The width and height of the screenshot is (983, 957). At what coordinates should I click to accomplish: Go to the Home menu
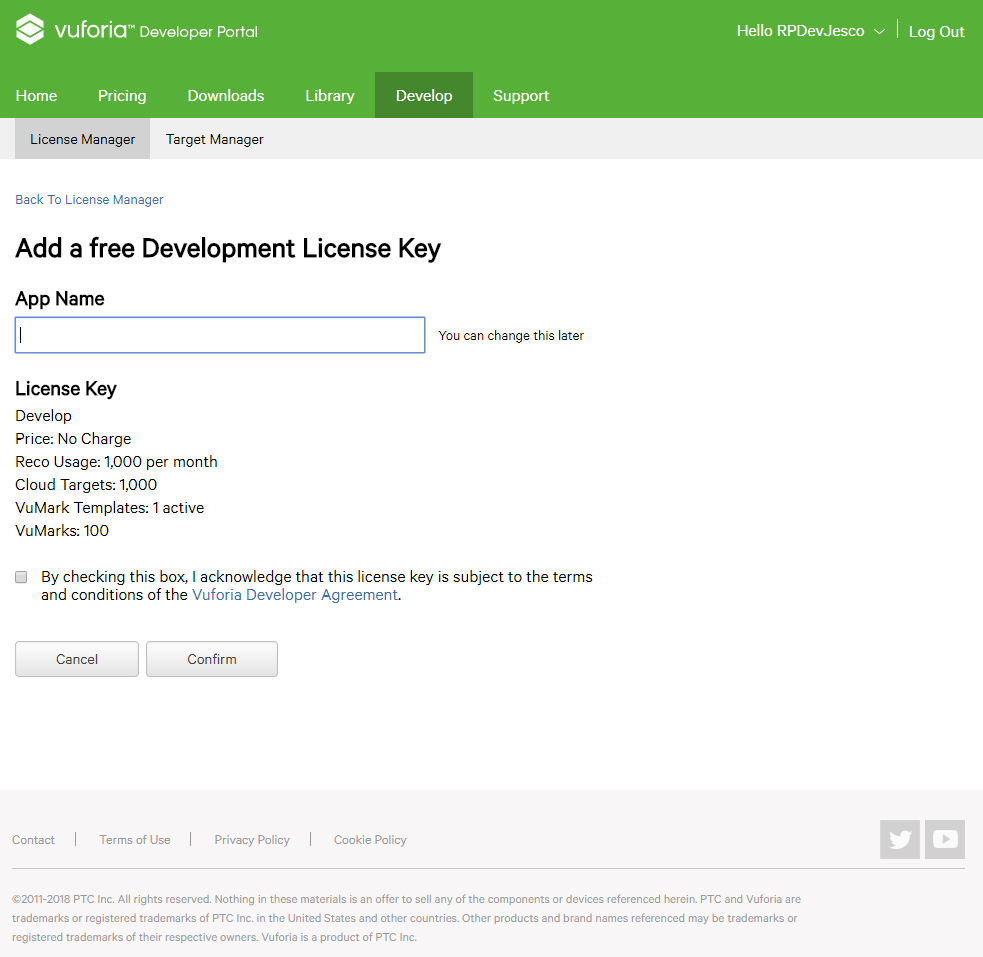coord(36,96)
